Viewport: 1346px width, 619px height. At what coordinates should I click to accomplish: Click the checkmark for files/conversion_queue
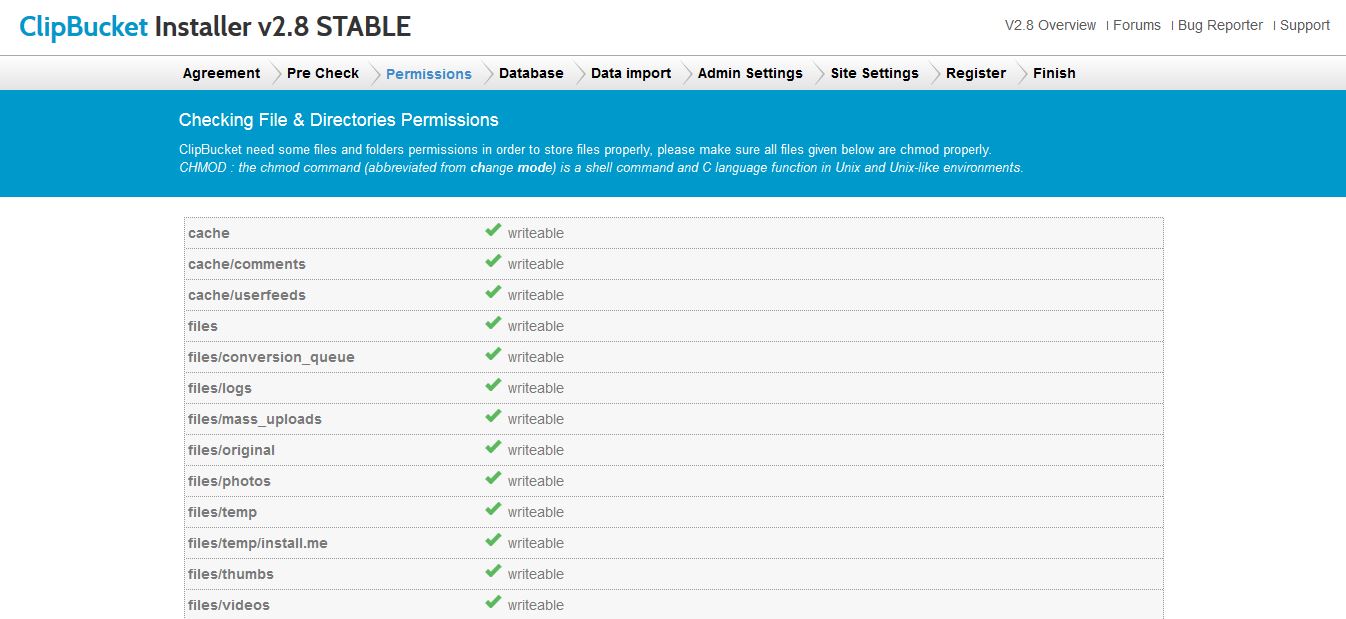[493, 355]
